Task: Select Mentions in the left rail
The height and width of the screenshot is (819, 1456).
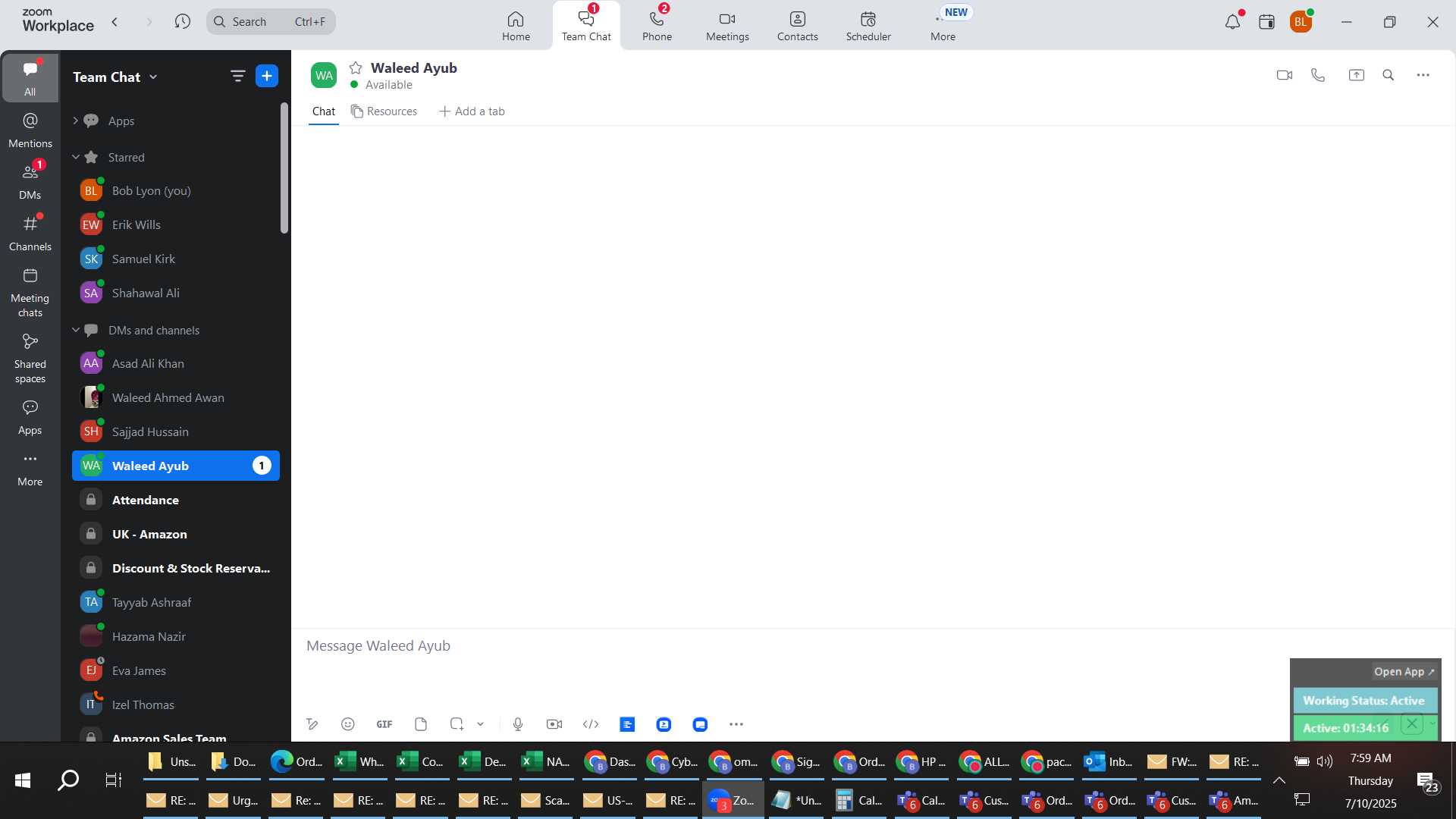Action: (30, 129)
